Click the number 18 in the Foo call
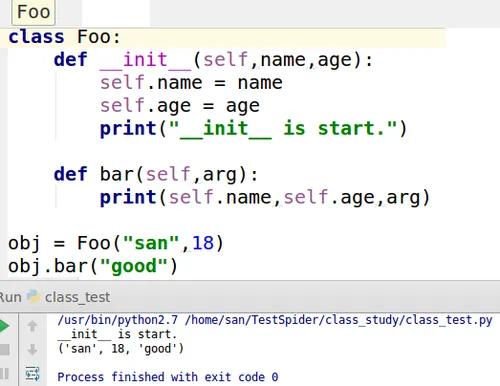The image size is (500, 386). 203,243
